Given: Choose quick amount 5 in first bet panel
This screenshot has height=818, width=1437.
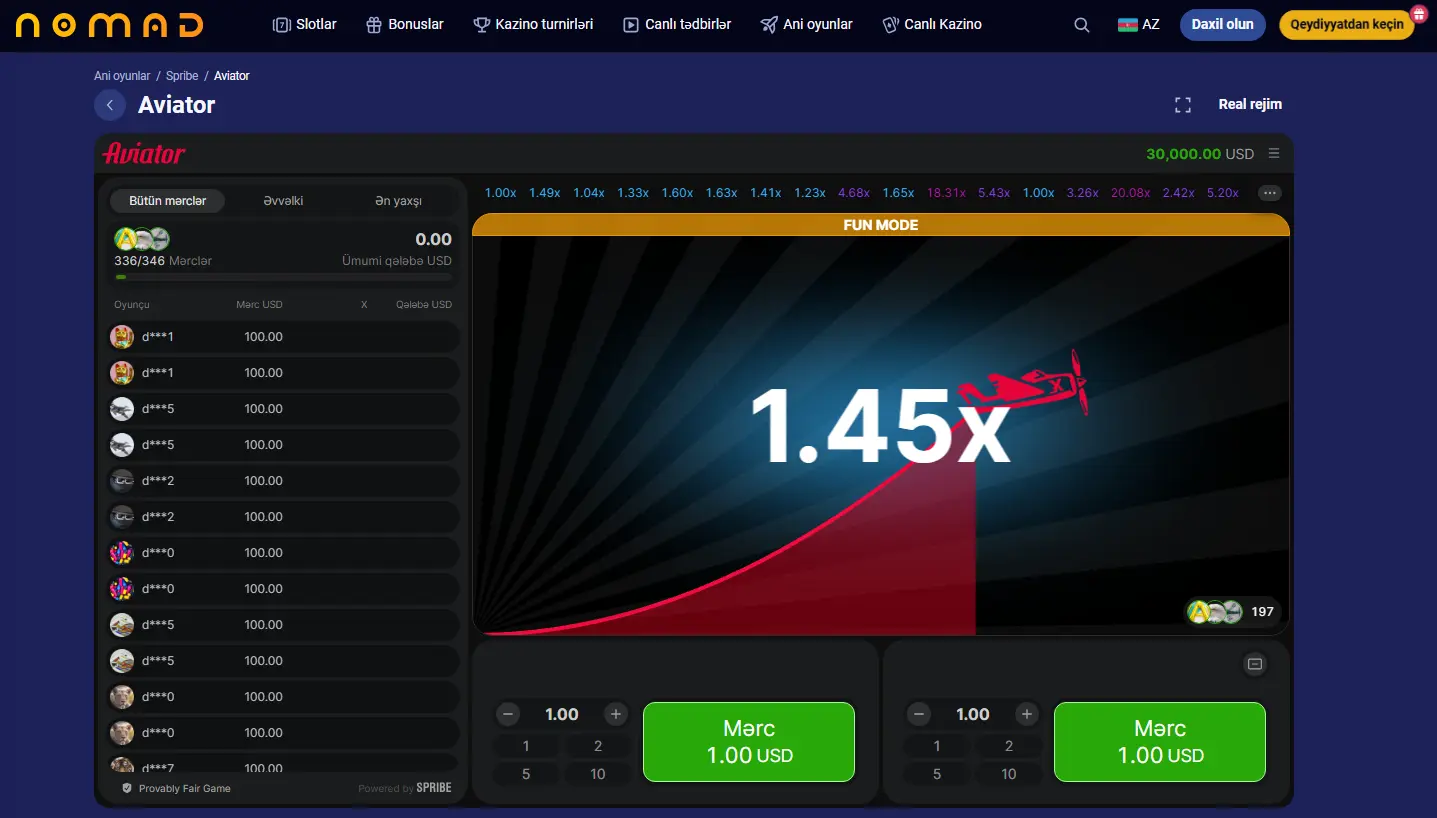Looking at the screenshot, I should 526,774.
